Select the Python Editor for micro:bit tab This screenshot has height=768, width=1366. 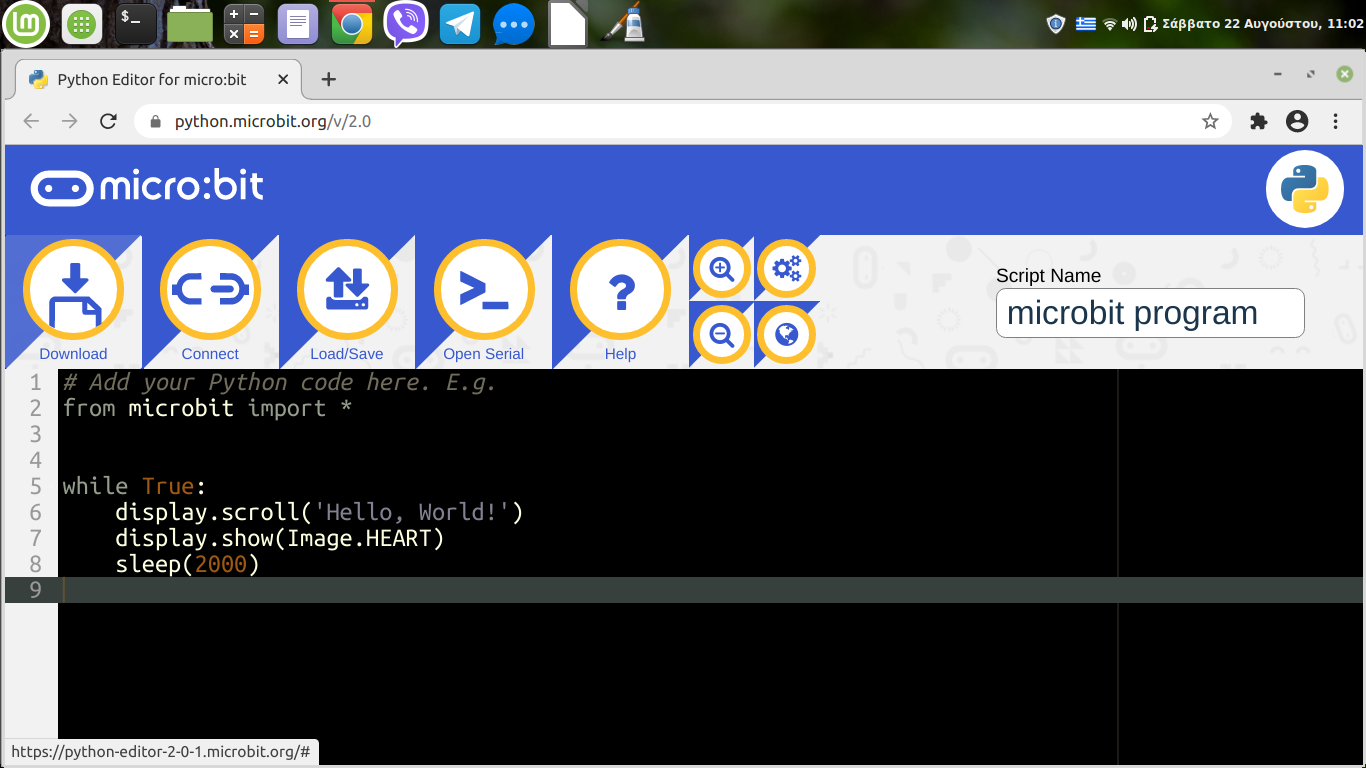[x=158, y=80]
